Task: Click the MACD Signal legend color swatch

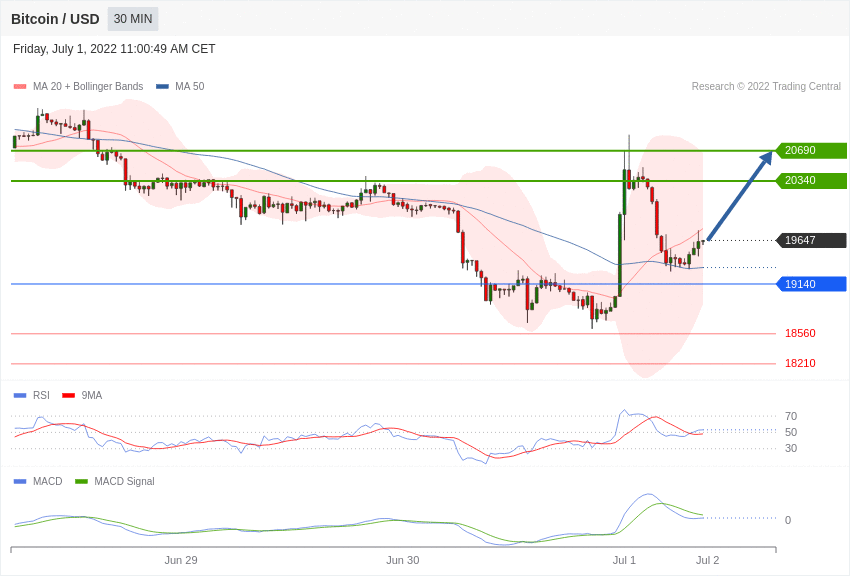Action: [x=81, y=482]
